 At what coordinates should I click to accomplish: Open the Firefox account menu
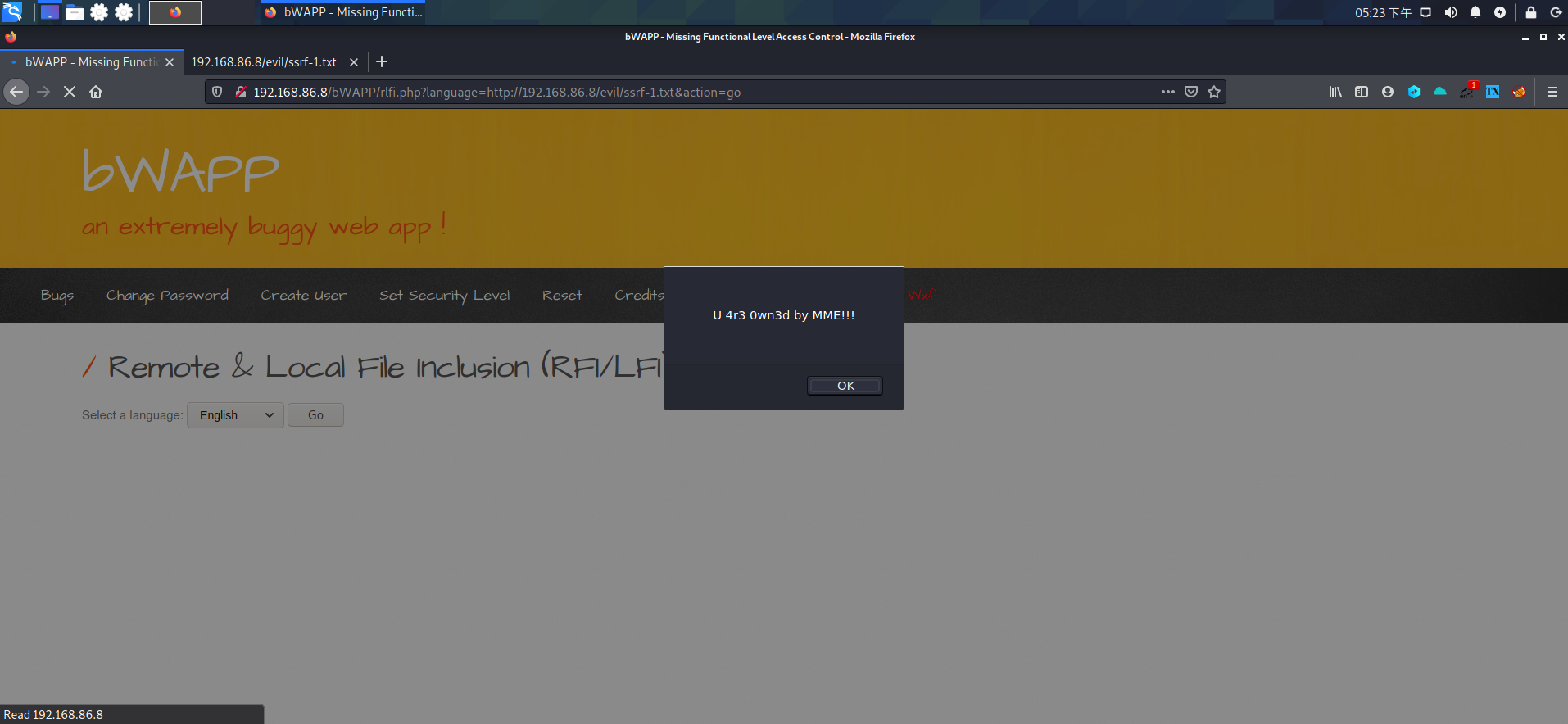[1388, 92]
